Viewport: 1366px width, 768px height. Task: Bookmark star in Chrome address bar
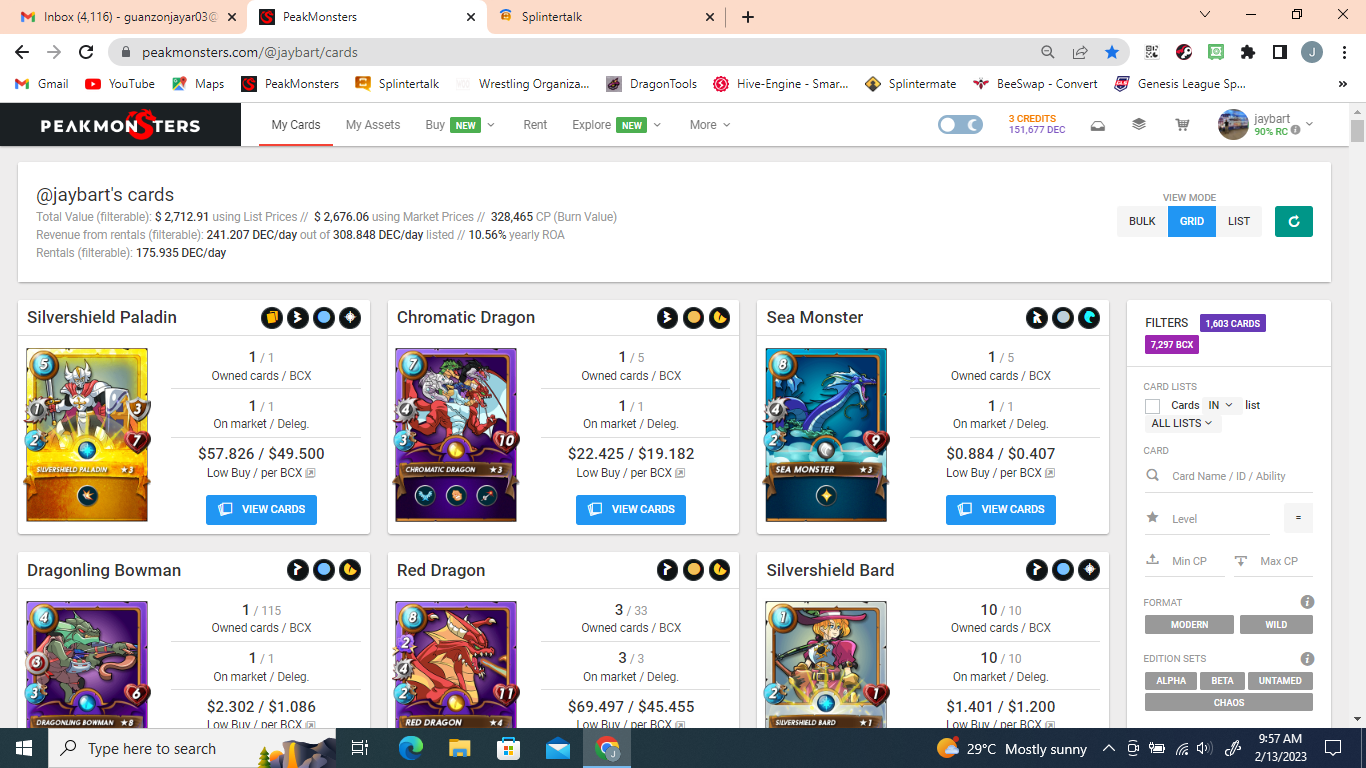[x=1112, y=52]
